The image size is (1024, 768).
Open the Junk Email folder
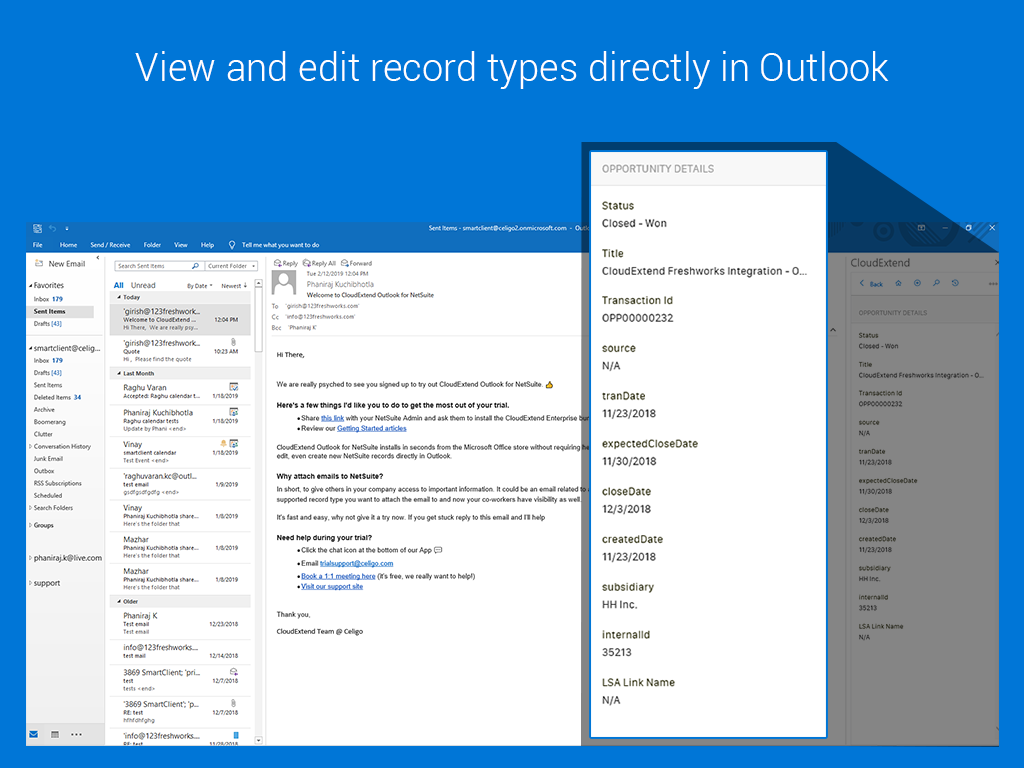48,458
